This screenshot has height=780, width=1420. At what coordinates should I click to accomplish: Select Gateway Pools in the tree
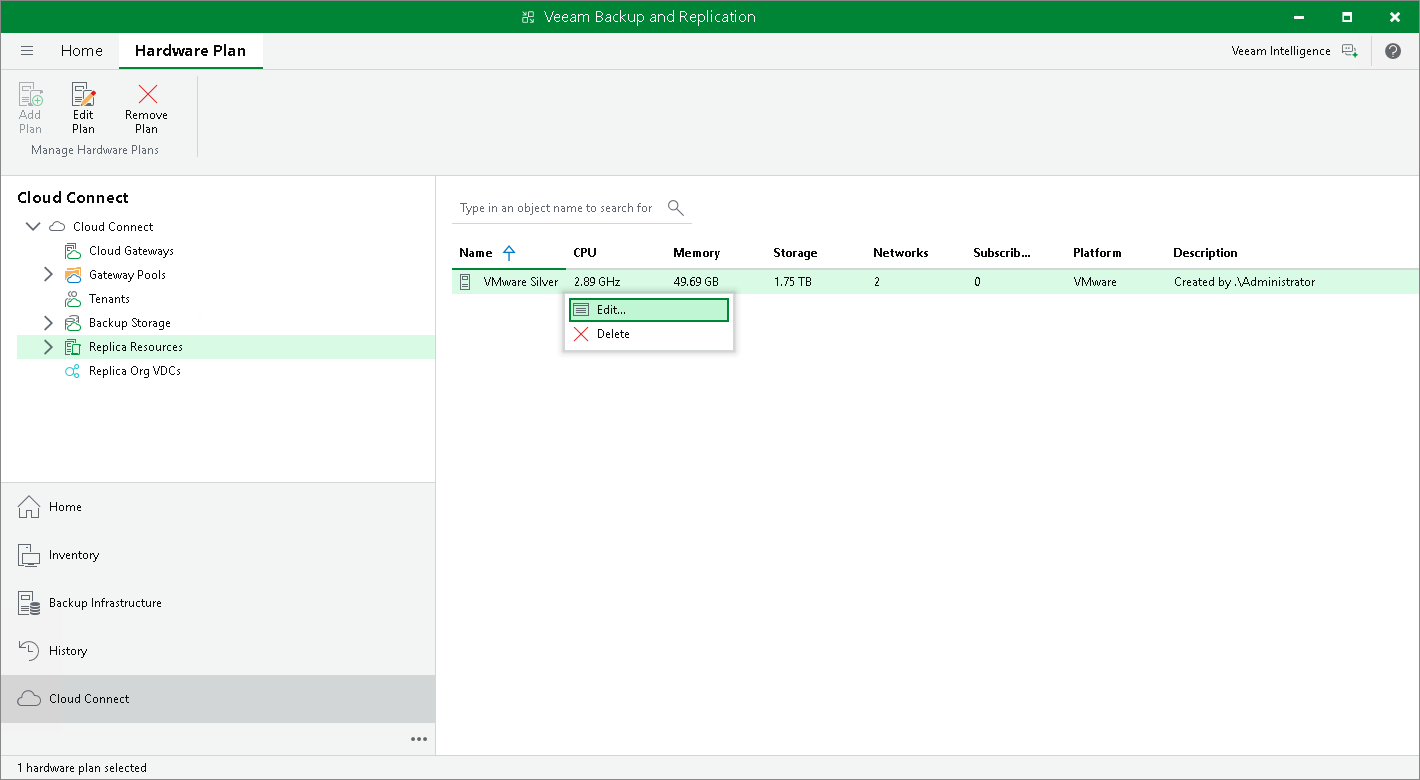tap(127, 275)
